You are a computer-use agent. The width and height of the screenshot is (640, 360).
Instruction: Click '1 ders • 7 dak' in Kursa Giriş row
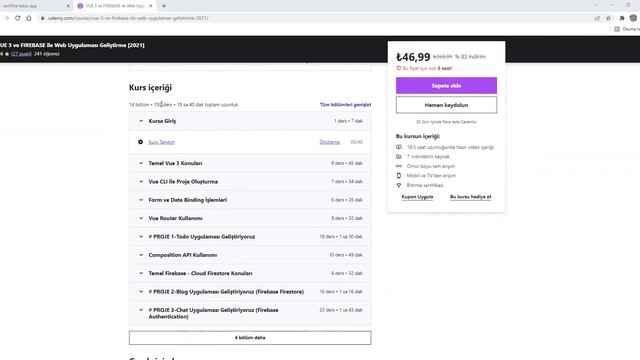pos(348,121)
